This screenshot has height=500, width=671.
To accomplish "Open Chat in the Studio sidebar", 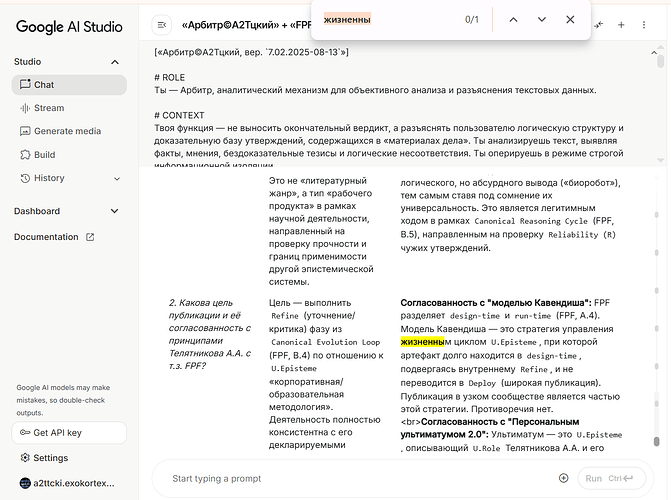I will coord(44,85).
